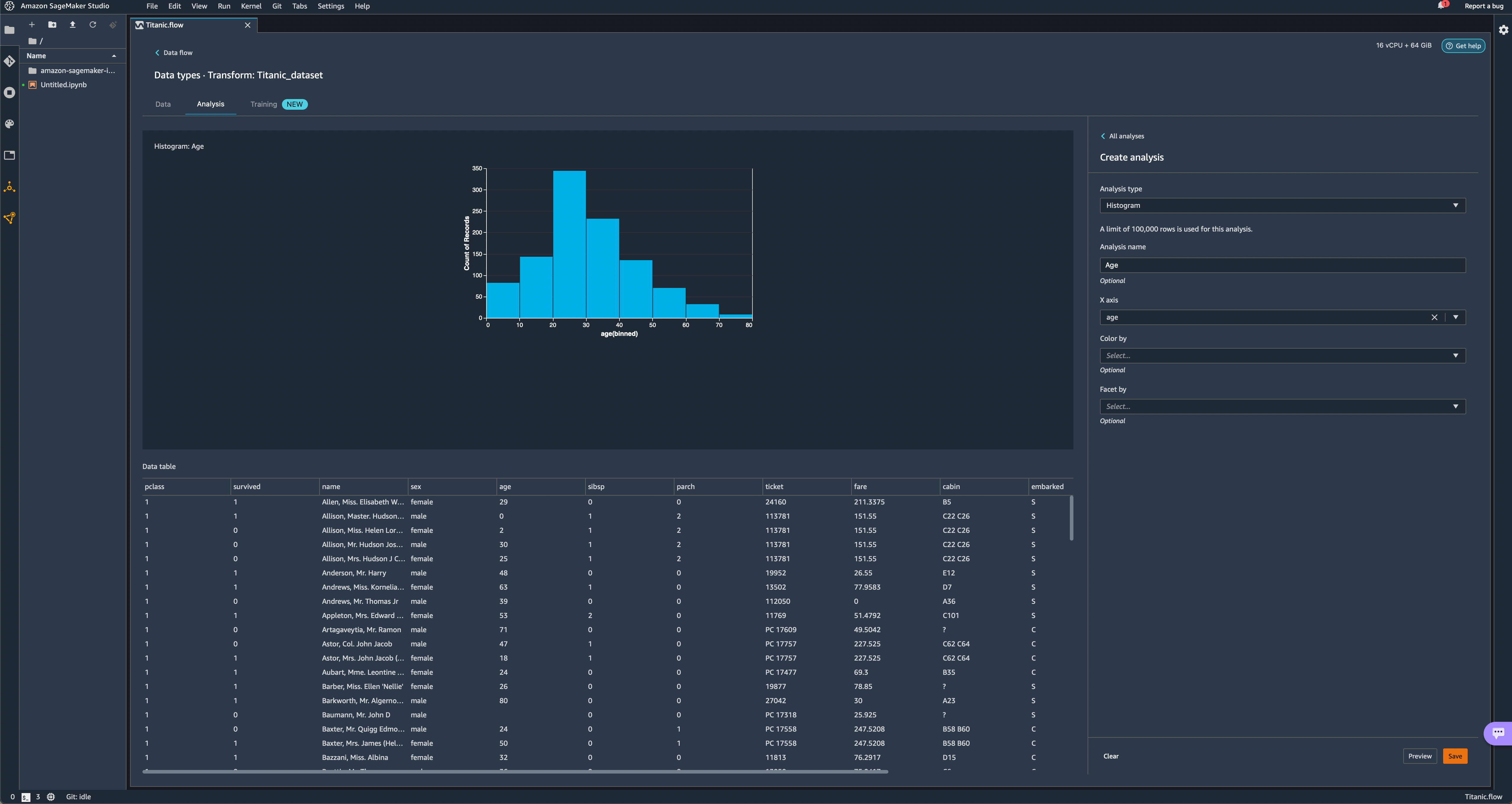1512x804 pixels.
Task: Click the new folder icon
Action: (52, 25)
